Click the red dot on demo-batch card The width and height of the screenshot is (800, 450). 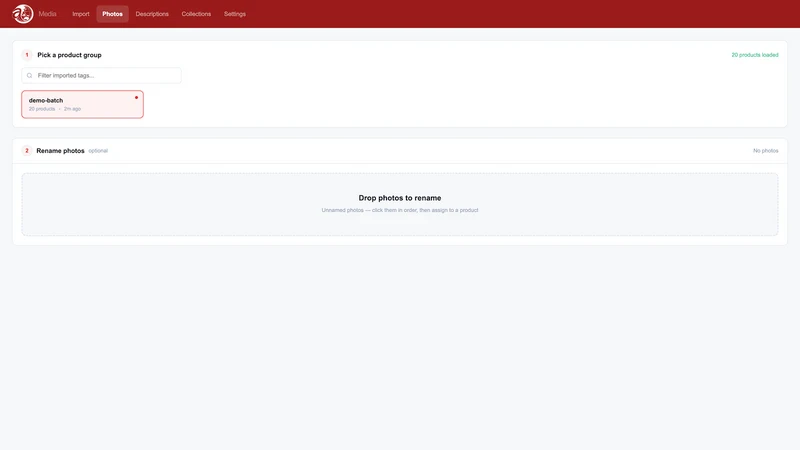[136, 97]
